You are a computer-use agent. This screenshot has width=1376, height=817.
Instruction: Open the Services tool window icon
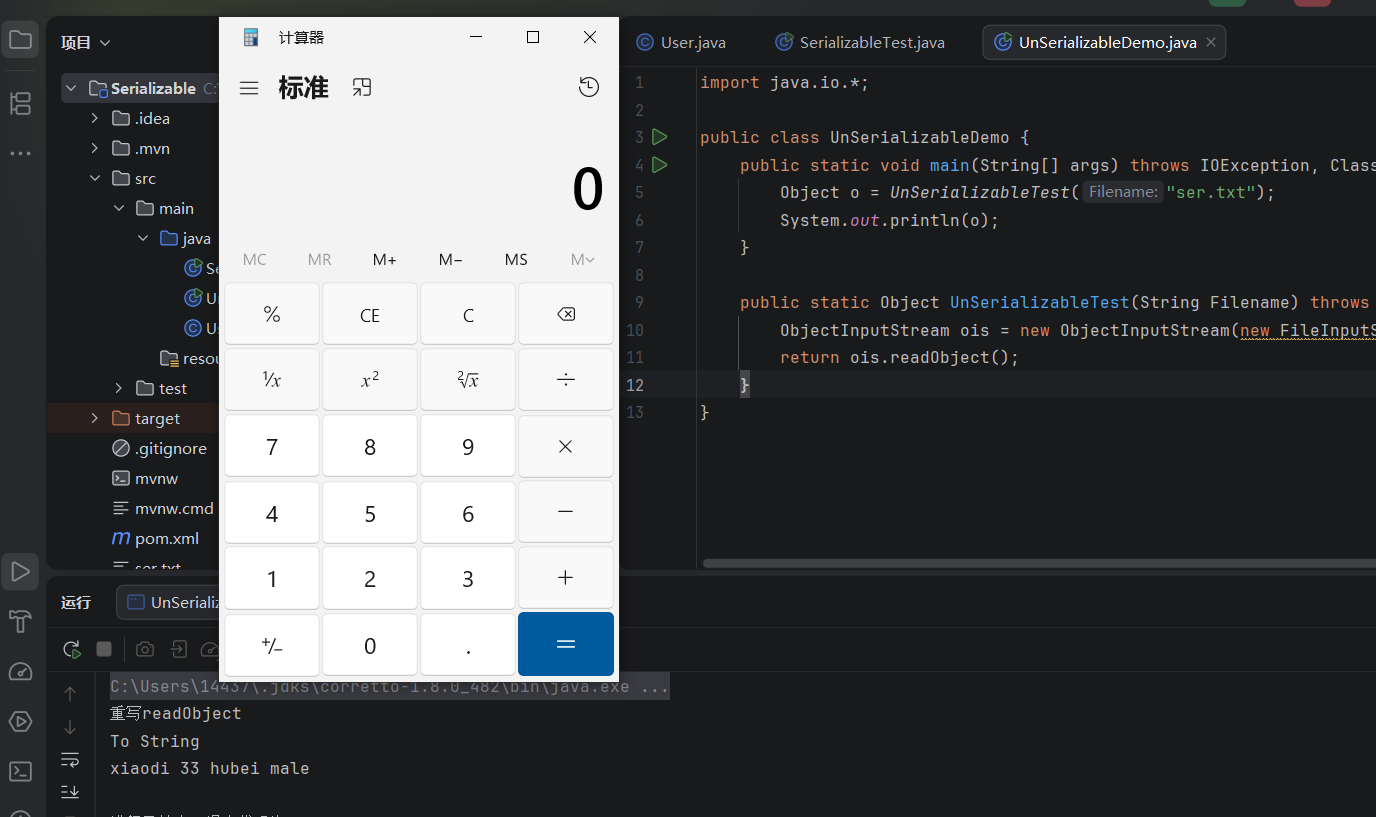(20, 721)
